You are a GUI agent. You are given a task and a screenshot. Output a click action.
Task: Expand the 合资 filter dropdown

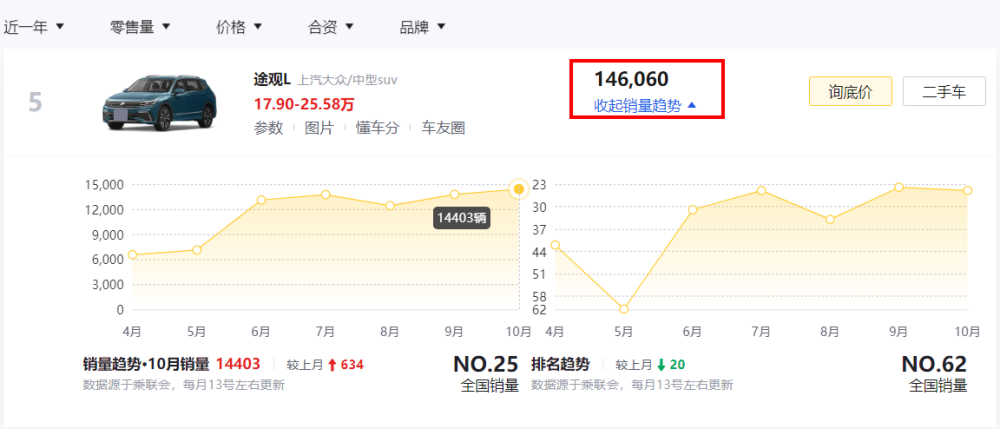pyautogui.click(x=330, y=27)
